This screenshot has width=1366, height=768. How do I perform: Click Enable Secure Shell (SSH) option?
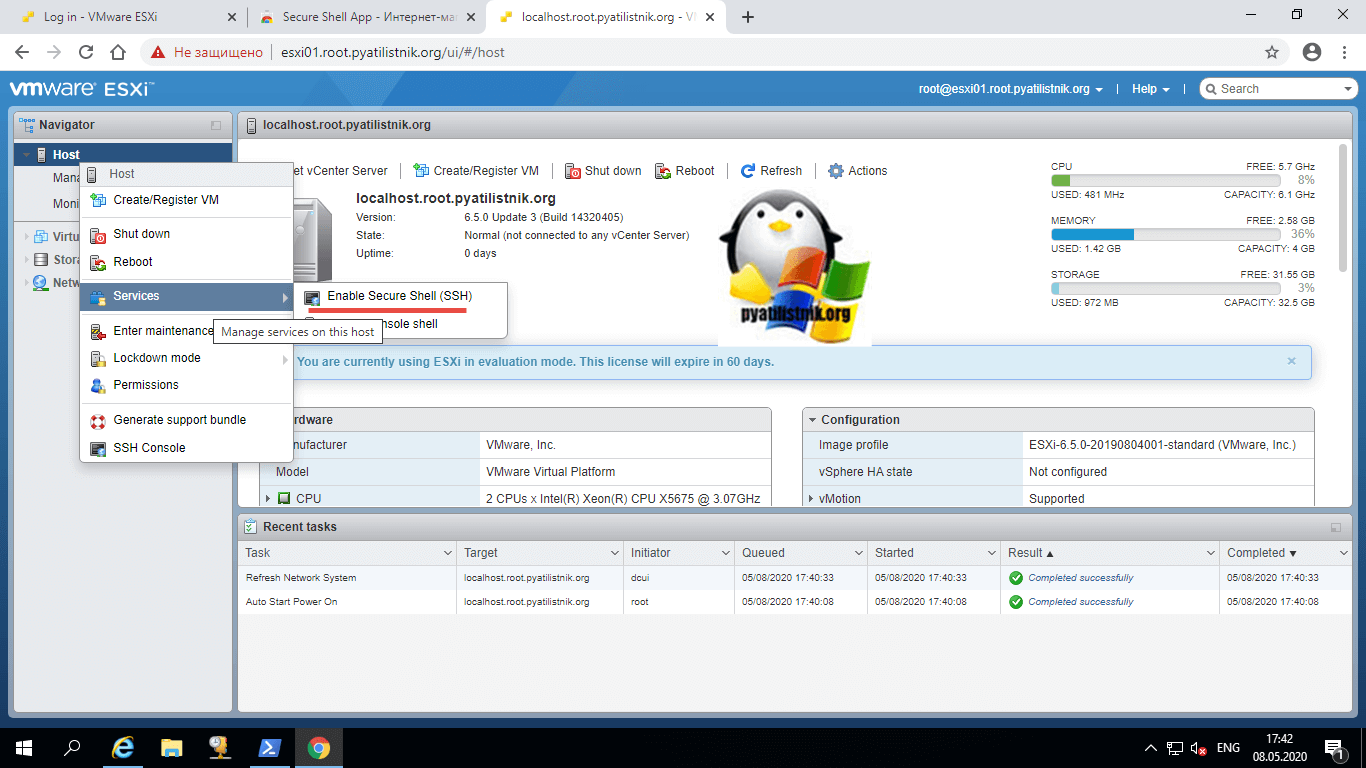[x=399, y=296]
